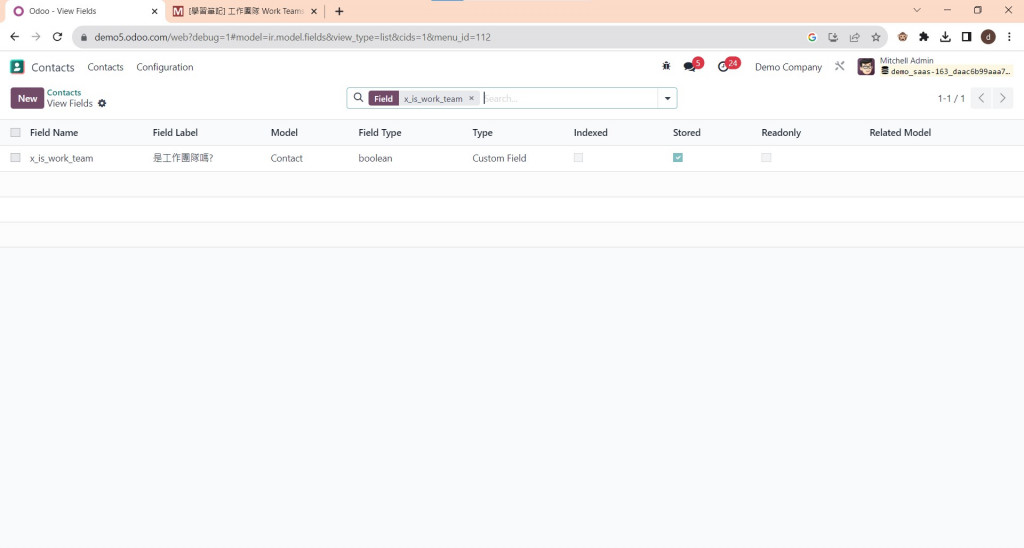Click the 1-1 / 1 pager counter
1024x548 pixels.
951,98
